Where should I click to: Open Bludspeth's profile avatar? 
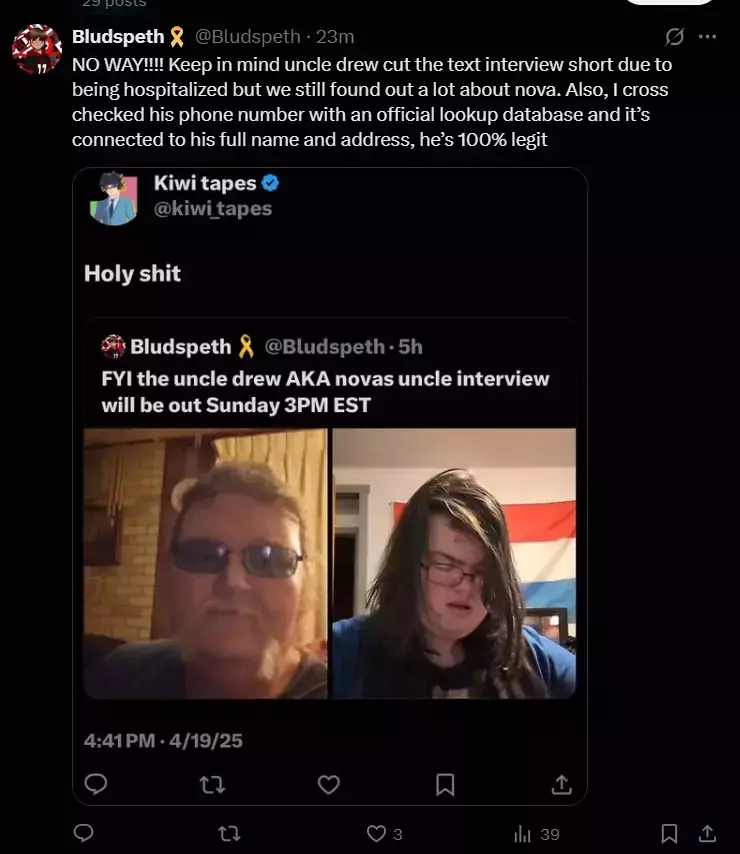37,49
